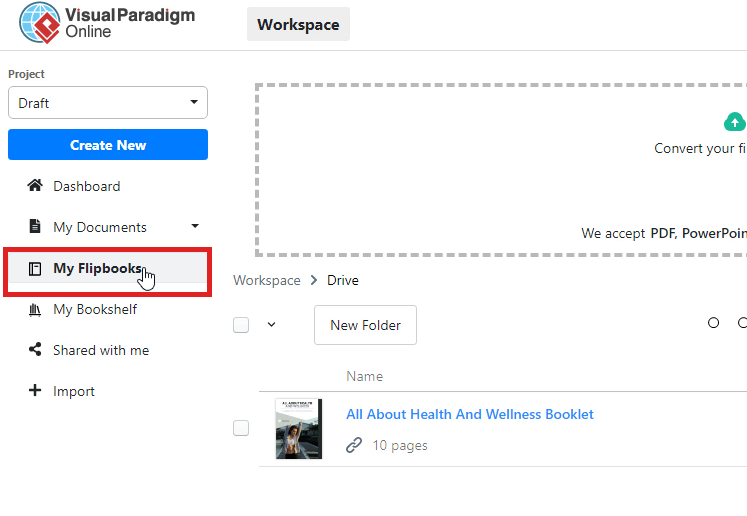Check the Health And Wellness Booklet checkbox
The width and height of the screenshot is (747, 516).
click(x=241, y=428)
